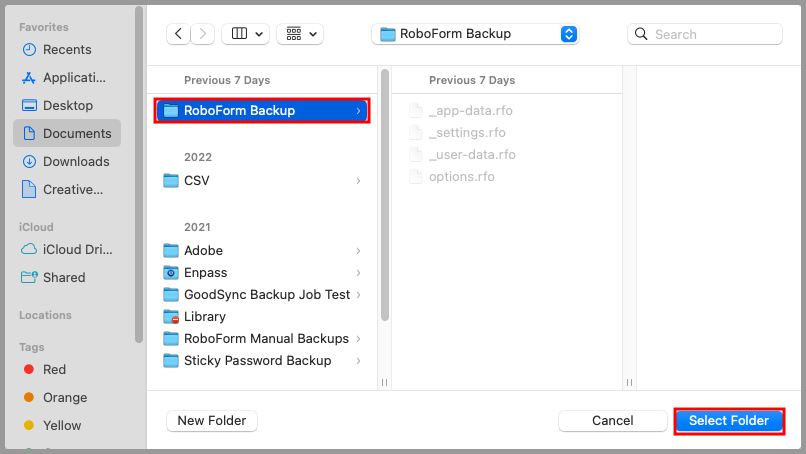Expand the Enpass folder chevron
The height and width of the screenshot is (454, 806).
(x=358, y=273)
